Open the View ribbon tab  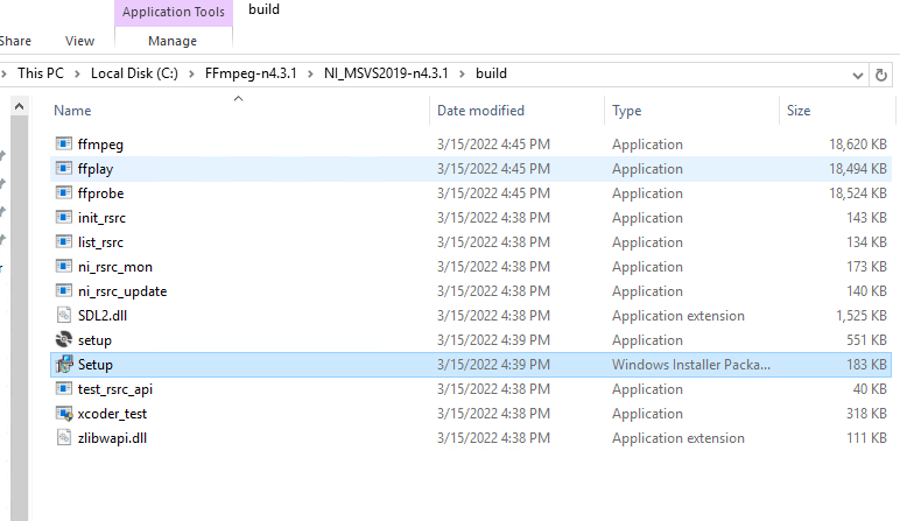pos(80,41)
